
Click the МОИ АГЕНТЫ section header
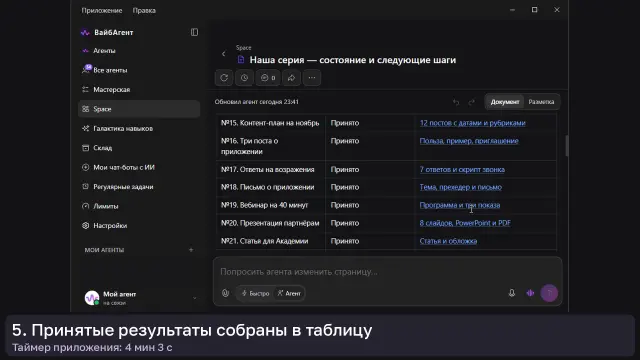tap(104, 250)
